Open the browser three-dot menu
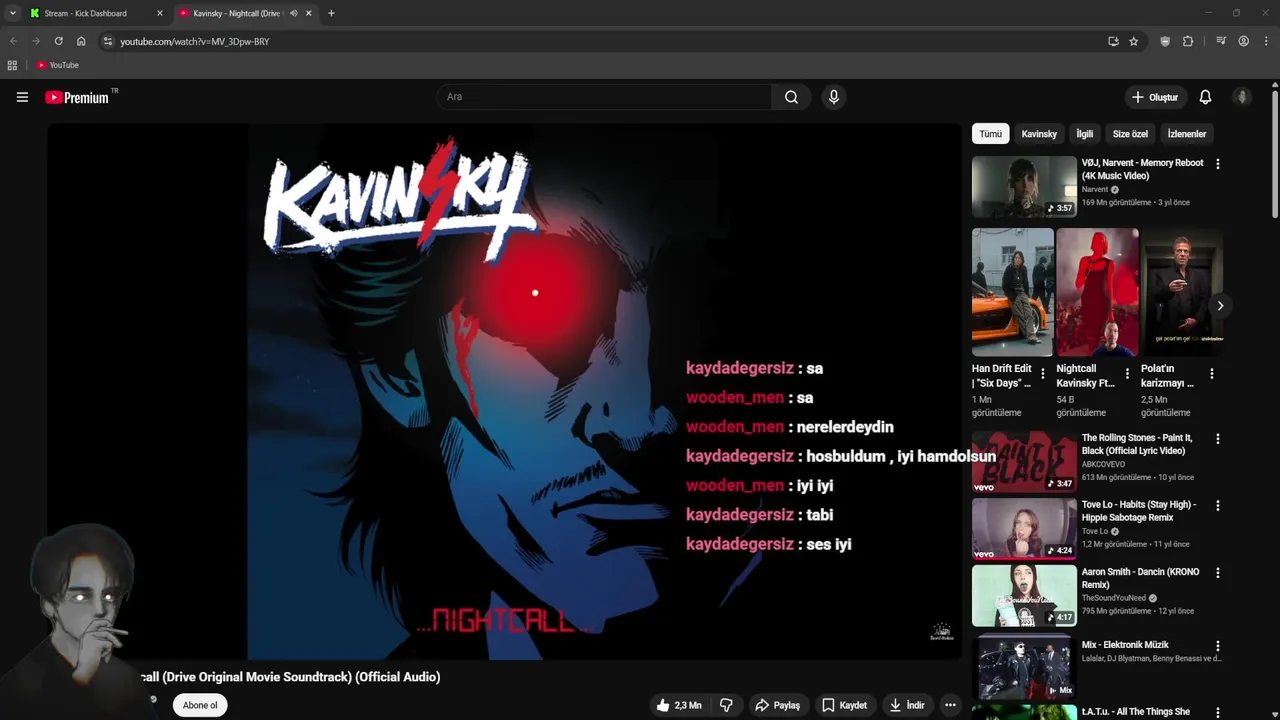 coord(1266,41)
